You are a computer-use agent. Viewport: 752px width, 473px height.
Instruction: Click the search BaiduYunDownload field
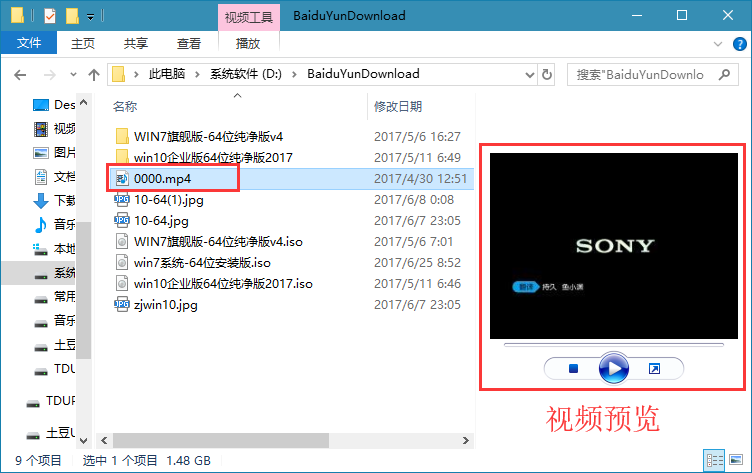[645, 74]
